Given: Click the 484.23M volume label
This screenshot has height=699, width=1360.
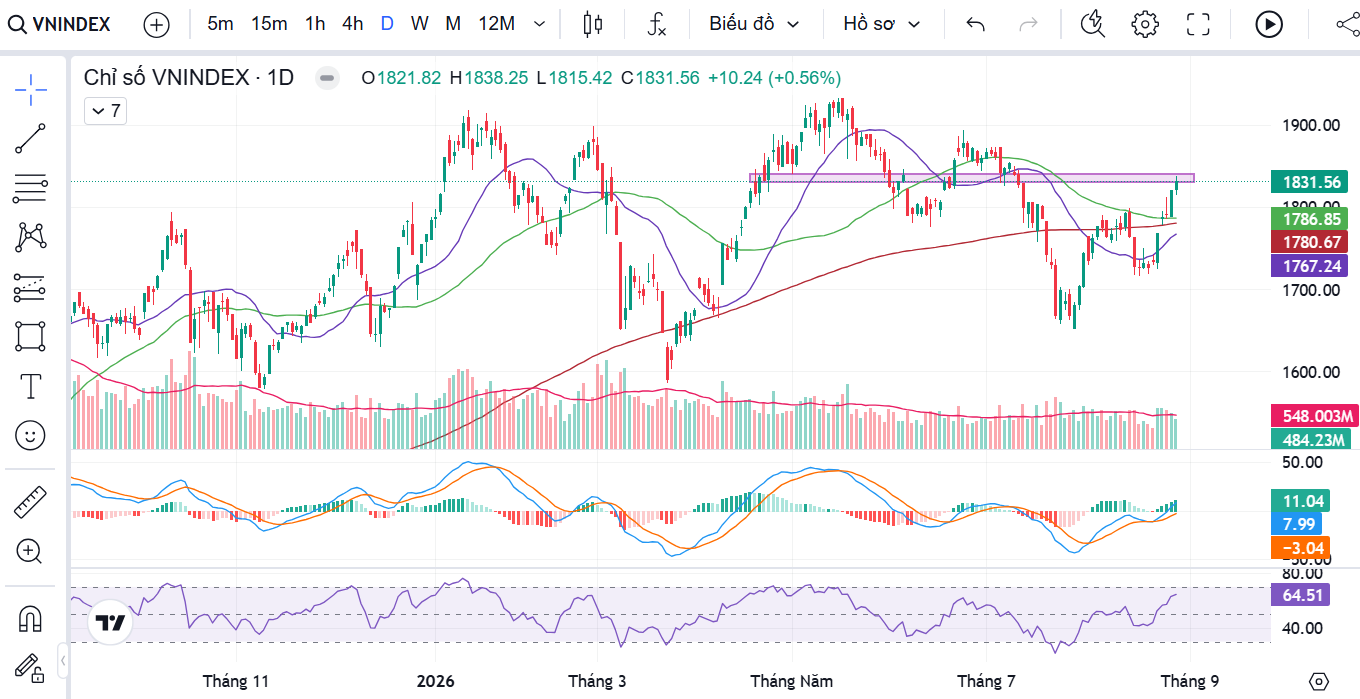Looking at the screenshot, I should point(1312,439).
